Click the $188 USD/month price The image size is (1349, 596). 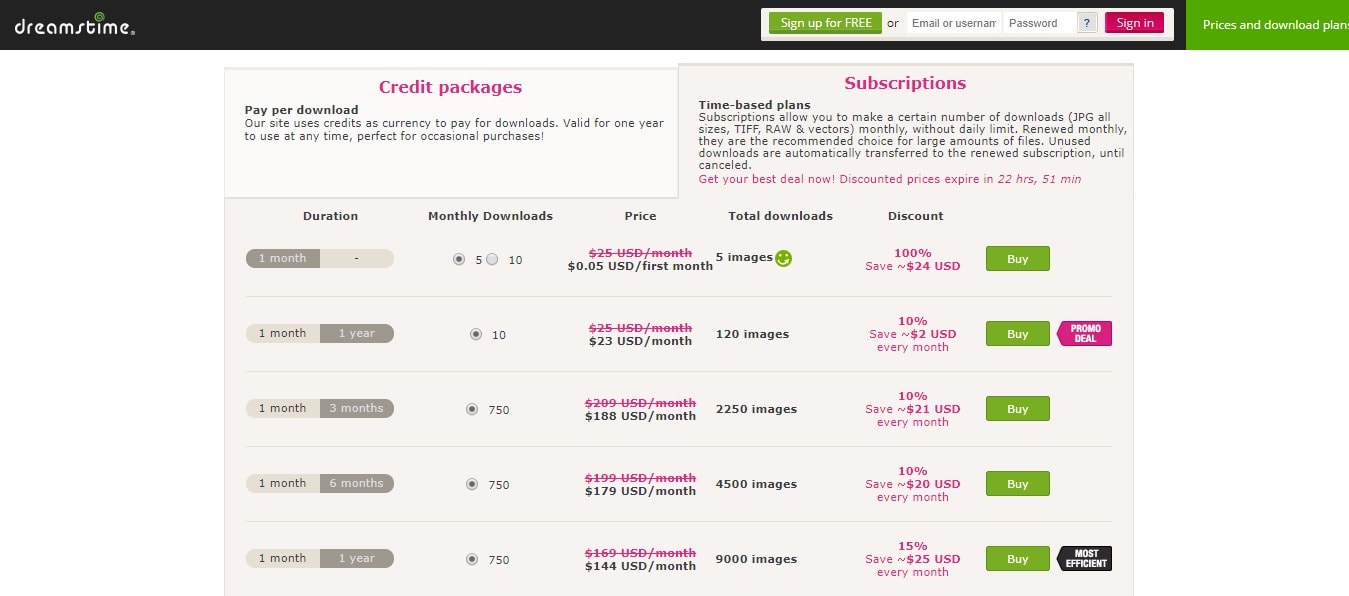(x=640, y=416)
